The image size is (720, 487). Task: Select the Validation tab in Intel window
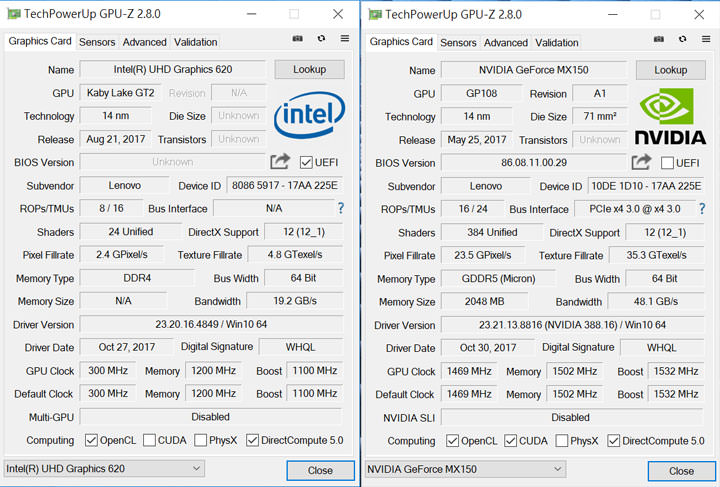[x=195, y=42]
